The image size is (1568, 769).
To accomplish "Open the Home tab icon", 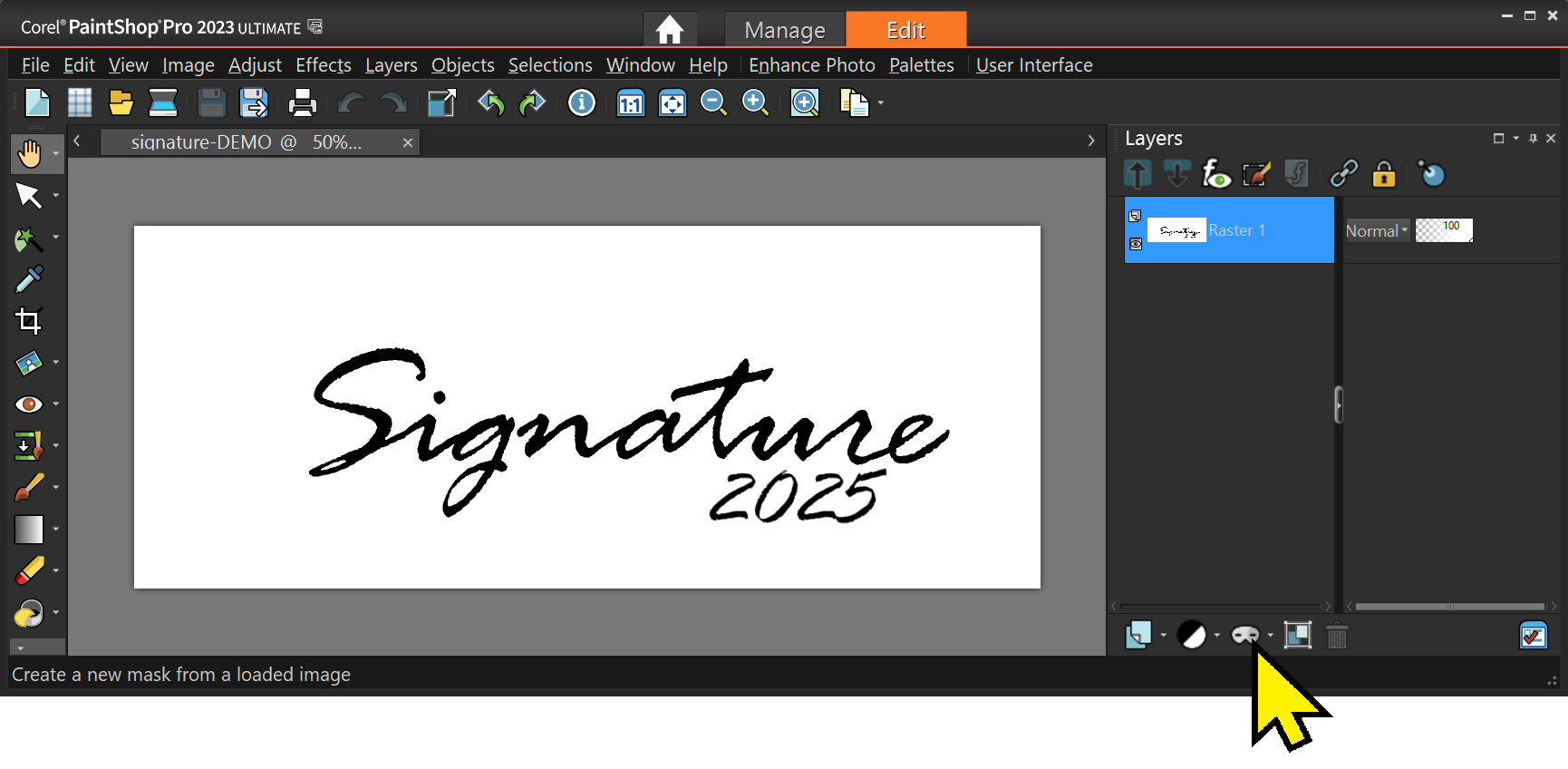I will (670, 30).
